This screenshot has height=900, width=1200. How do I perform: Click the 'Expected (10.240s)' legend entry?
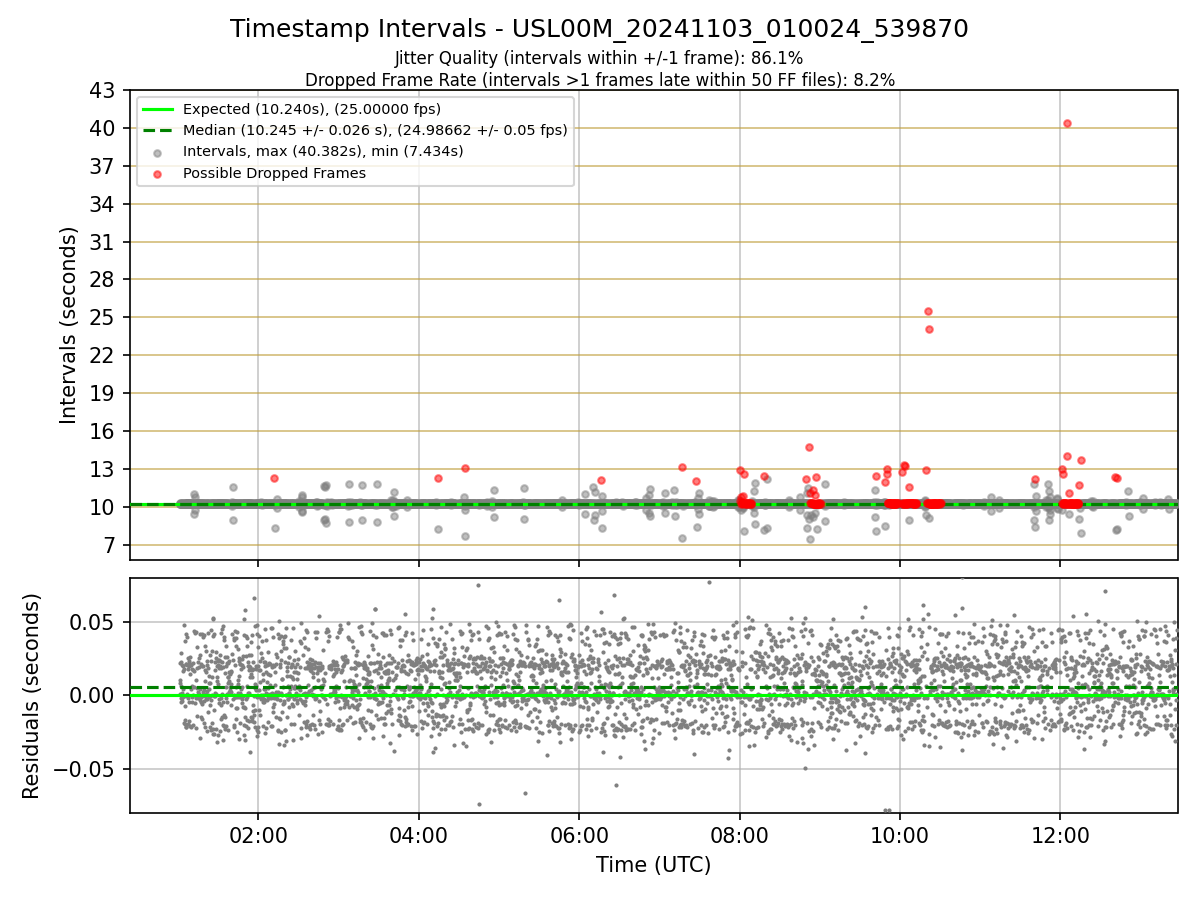(312, 109)
